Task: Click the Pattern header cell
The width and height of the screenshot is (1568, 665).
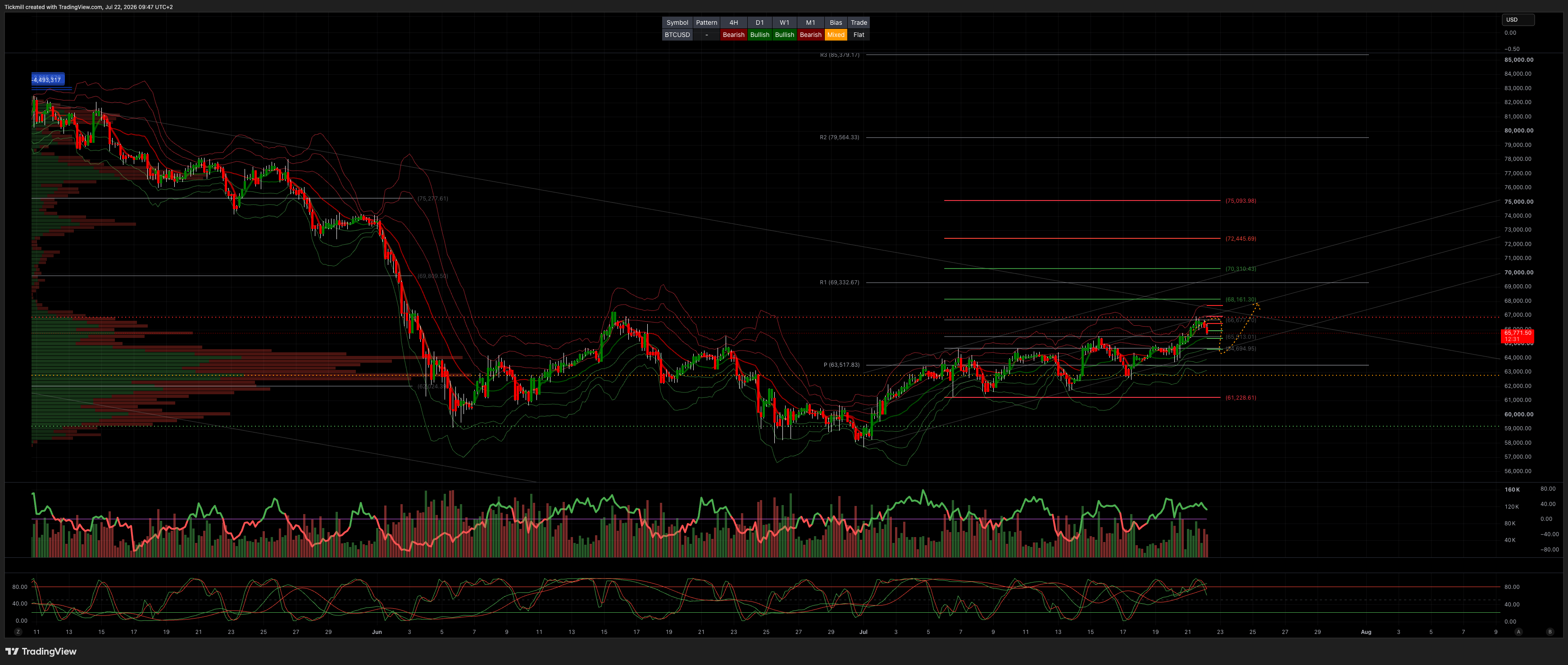Action: pyautogui.click(x=706, y=23)
